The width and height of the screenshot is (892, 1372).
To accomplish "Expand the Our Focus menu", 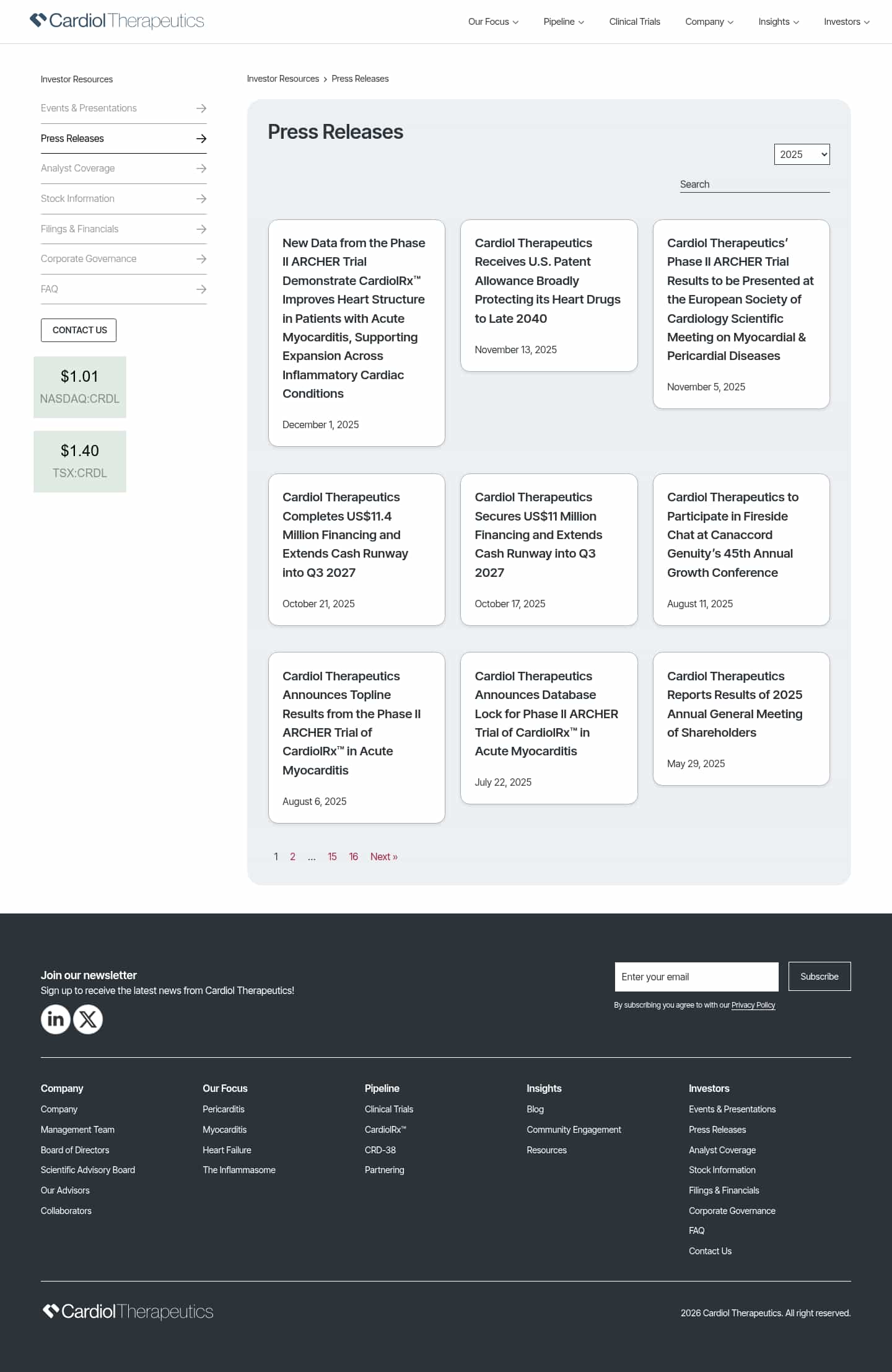I will coord(493,22).
